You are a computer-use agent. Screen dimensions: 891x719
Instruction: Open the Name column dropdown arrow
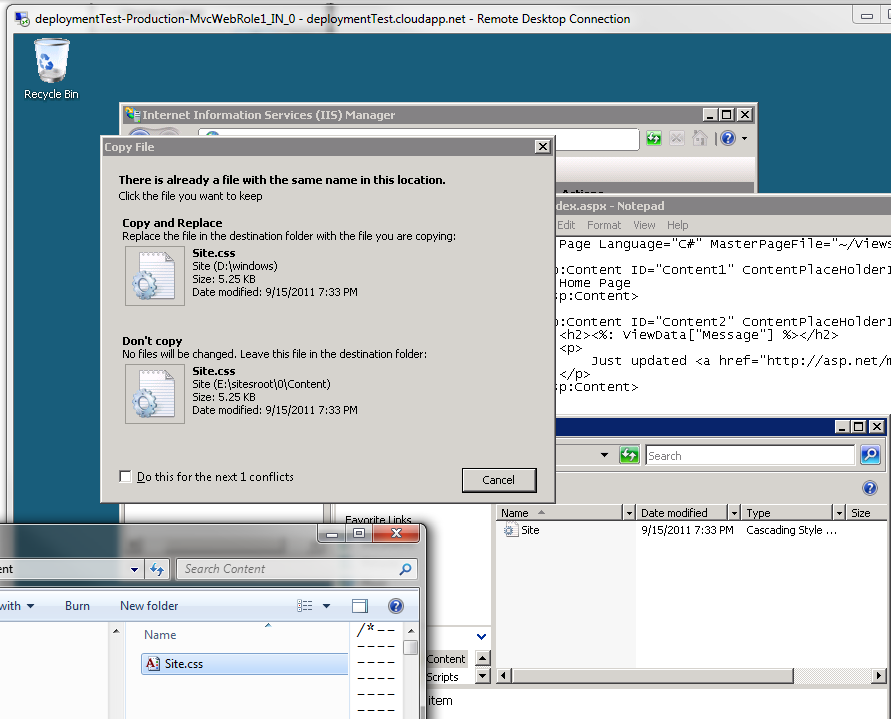pos(629,513)
